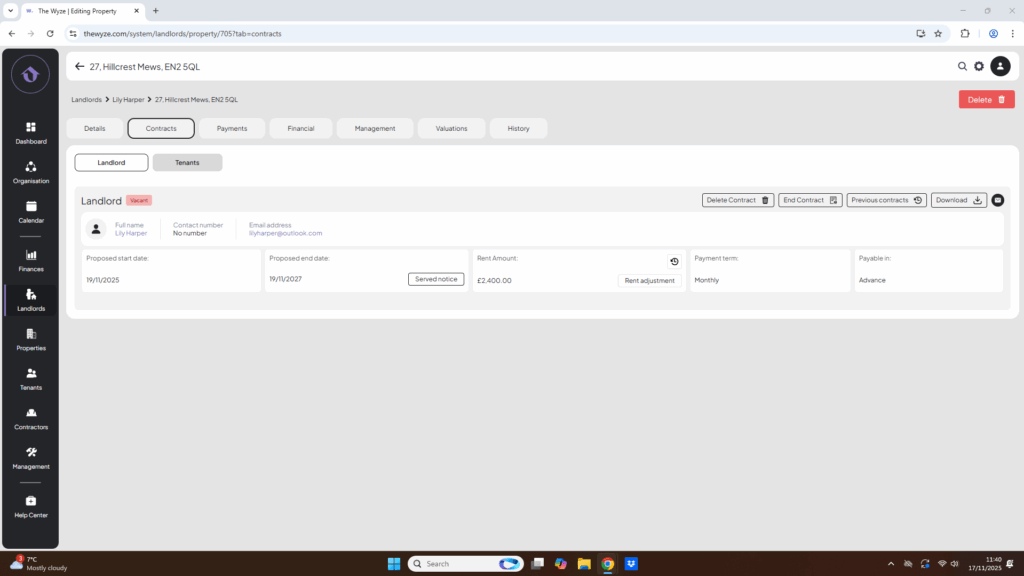Open Contractors in the sidebar
Image resolution: width=1024 pixels, height=576 pixels.
pyautogui.click(x=30, y=418)
